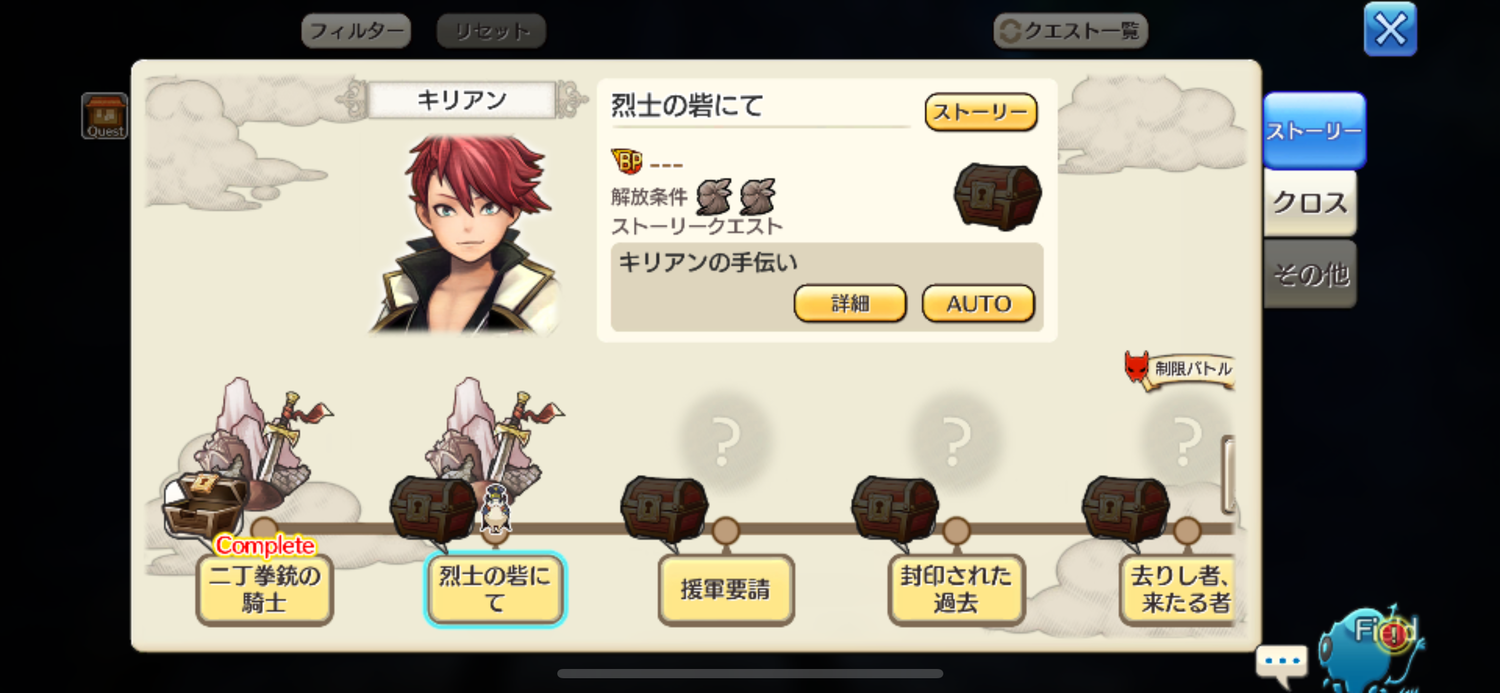Enable AUTO for キリアンの手伝い
1500x693 pixels.
click(x=978, y=303)
